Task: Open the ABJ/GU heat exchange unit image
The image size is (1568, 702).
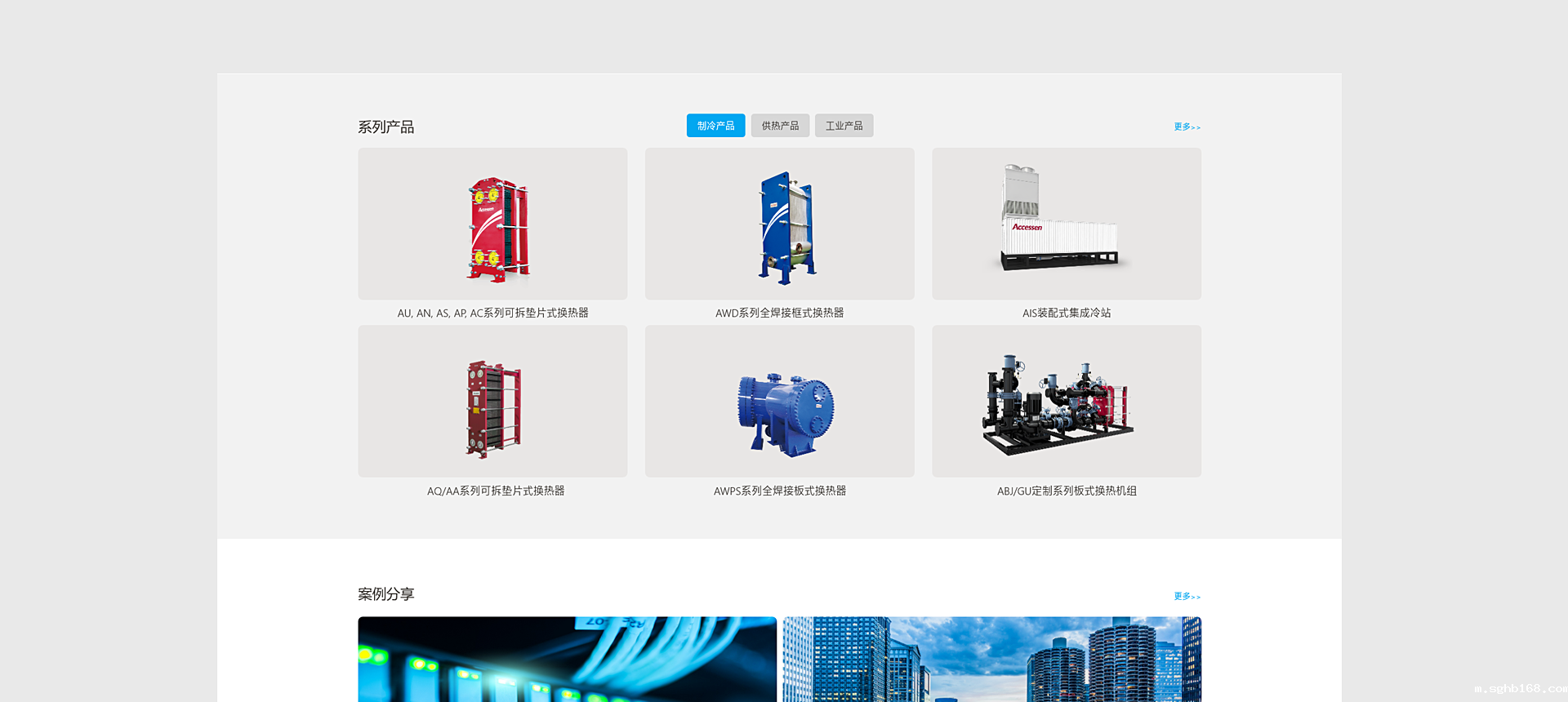Action: click(1066, 402)
